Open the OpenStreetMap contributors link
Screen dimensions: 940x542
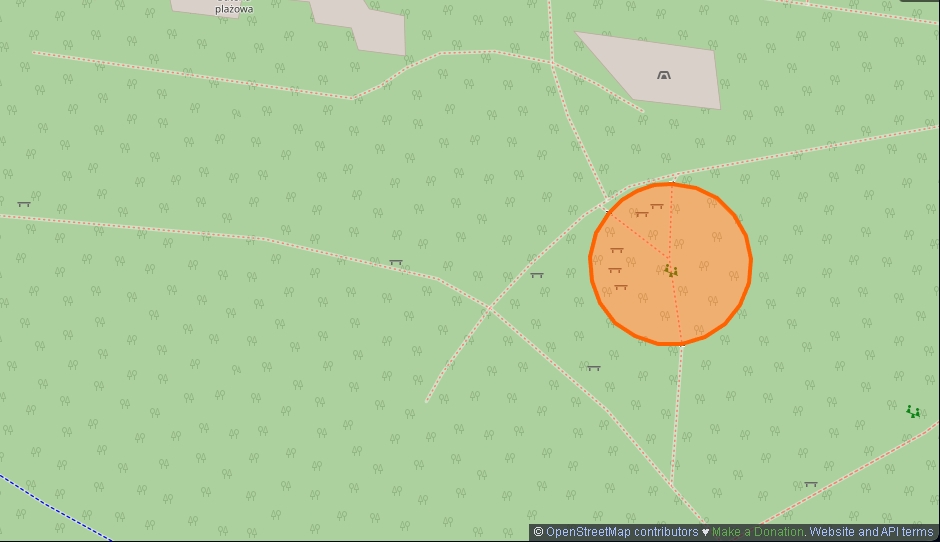coord(622,532)
